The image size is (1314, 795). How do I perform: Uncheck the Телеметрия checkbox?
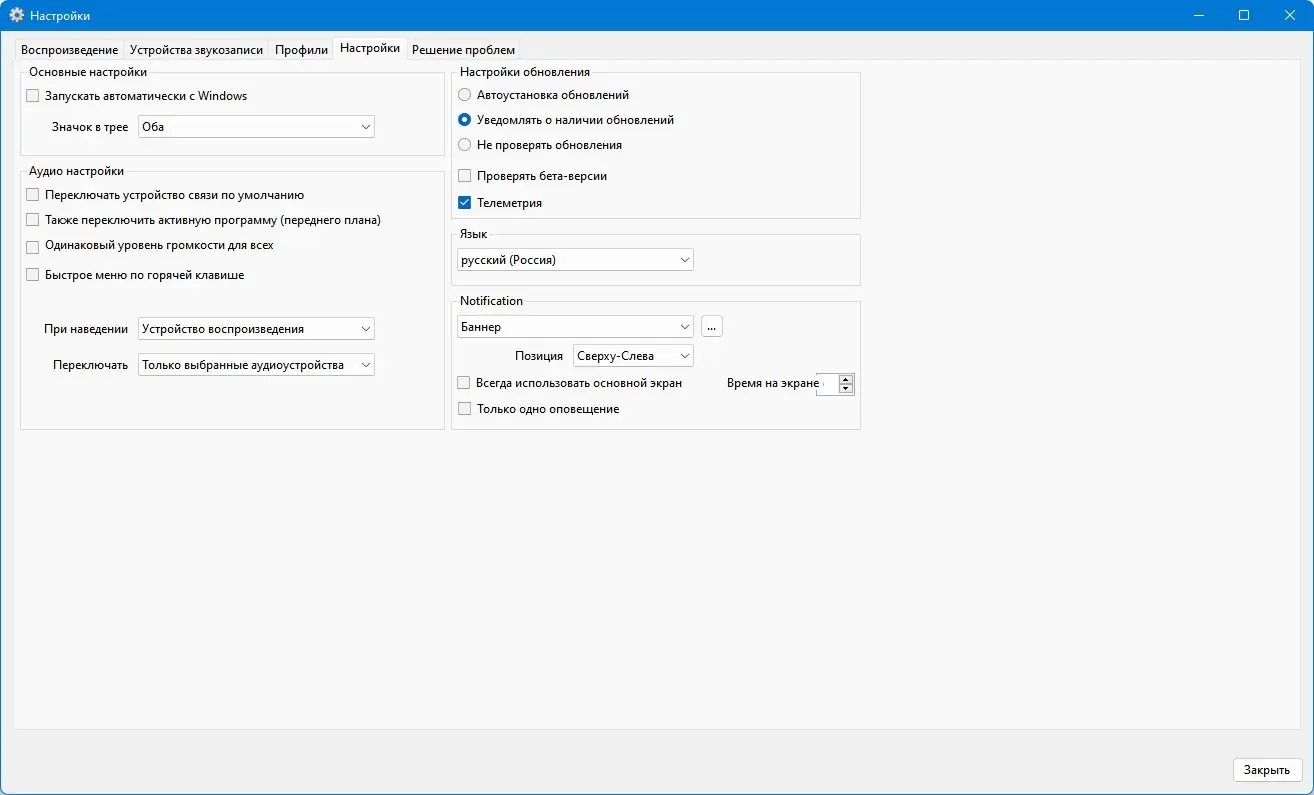point(464,203)
